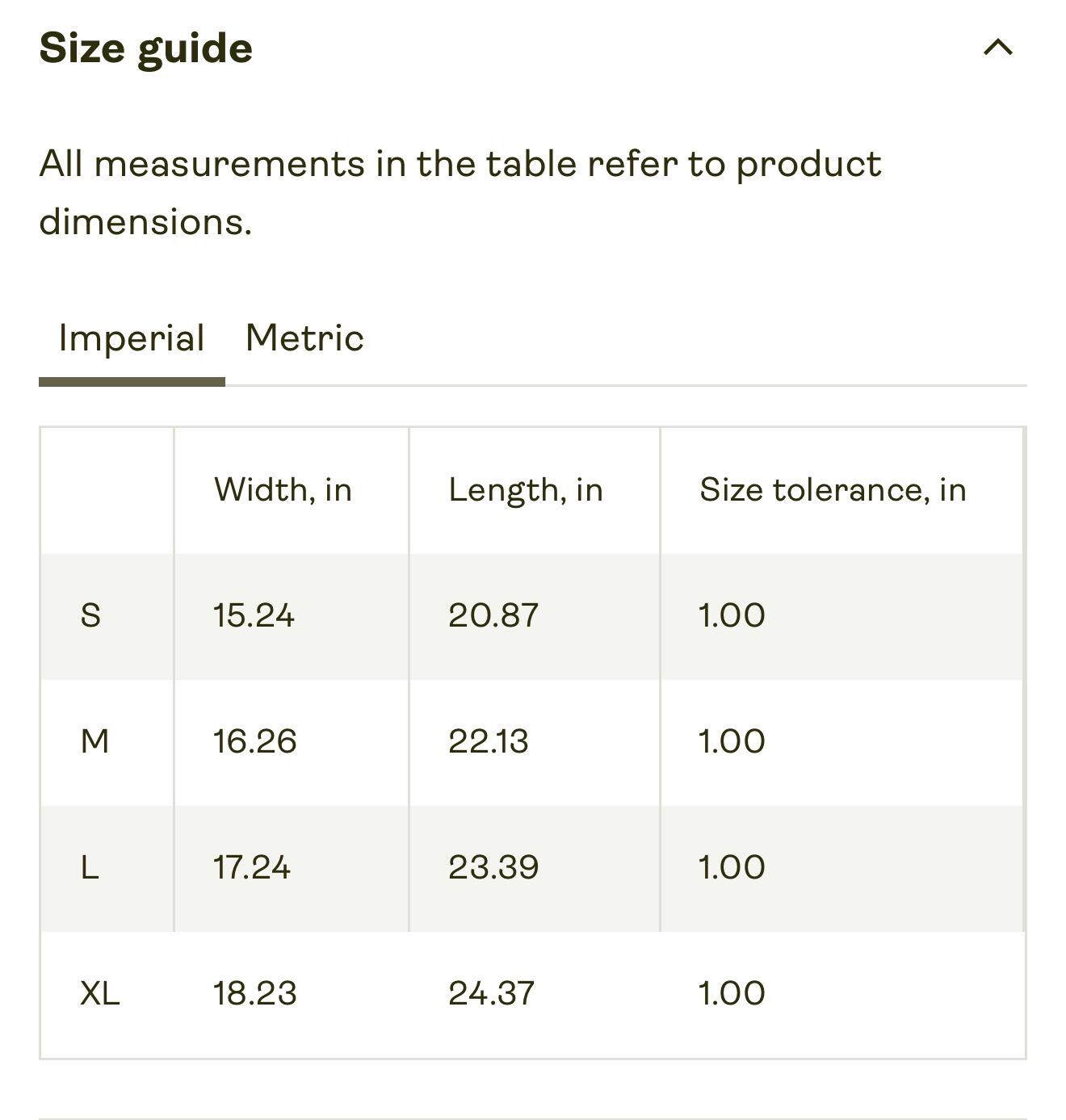Screen dimensions: 1066x1120
Task: Click the Size tolerance, in column header
Action: click(833, 490)
